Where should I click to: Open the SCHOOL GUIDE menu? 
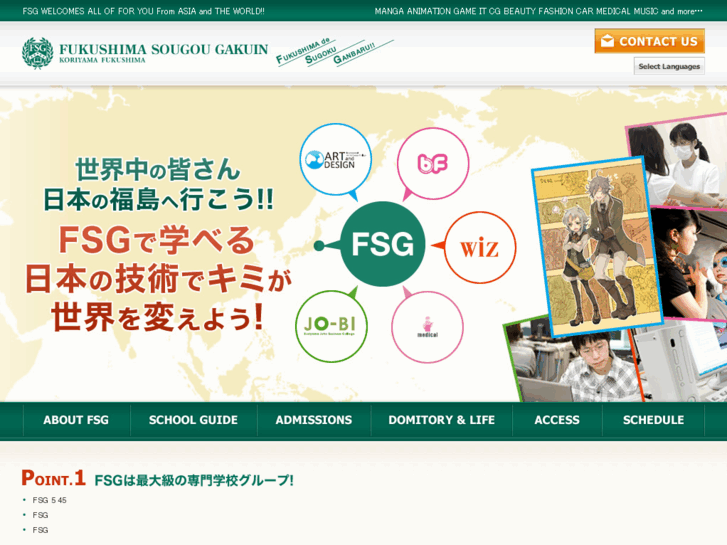193,420
